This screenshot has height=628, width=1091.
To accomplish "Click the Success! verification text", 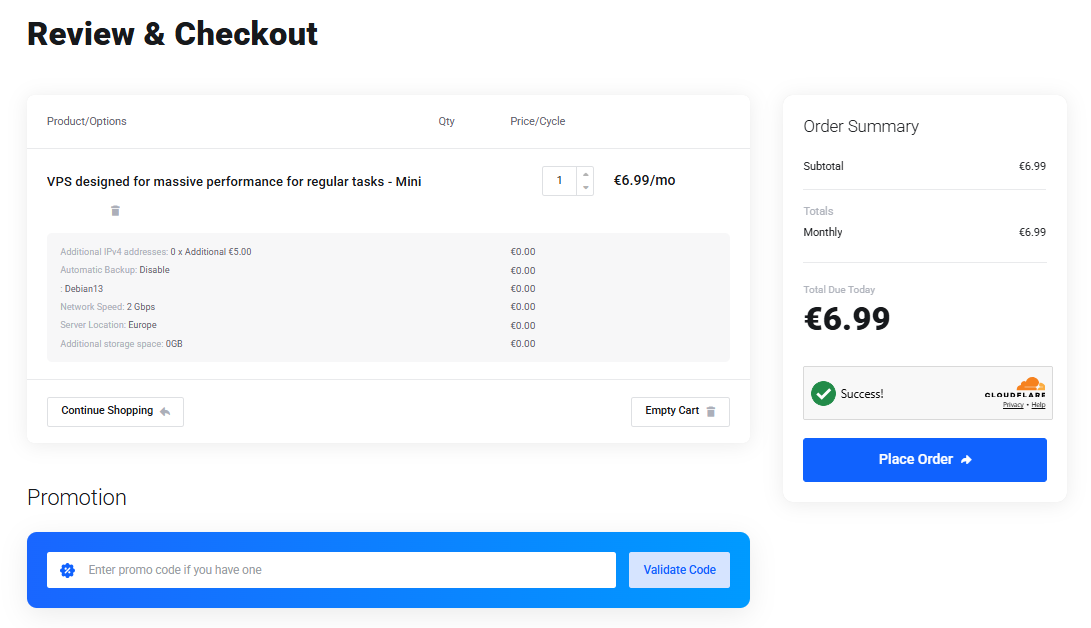I will click(x=862, y=394).
